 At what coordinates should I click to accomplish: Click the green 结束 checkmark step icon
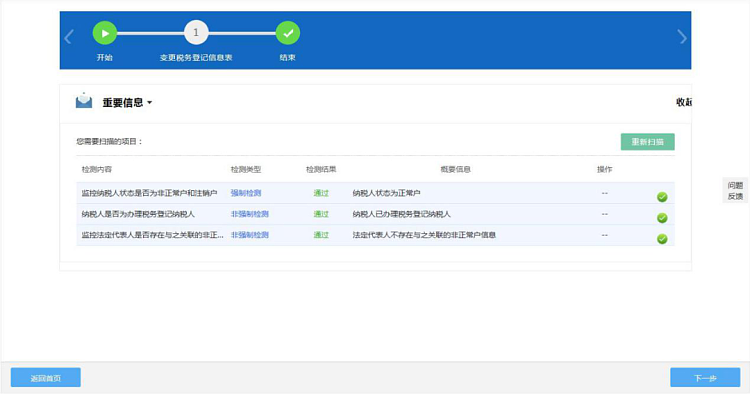(288, 33)
